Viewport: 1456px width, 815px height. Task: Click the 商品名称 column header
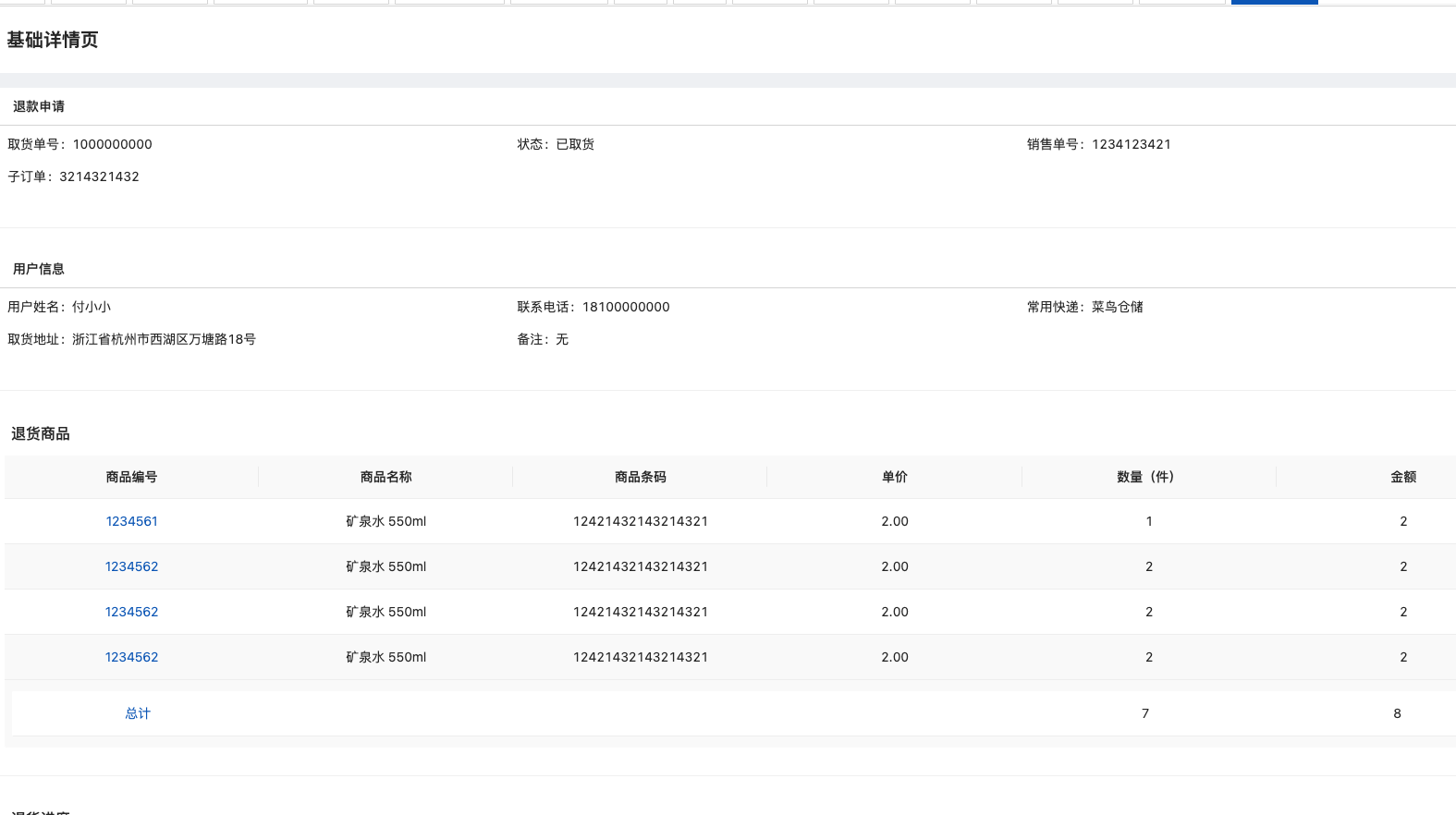click(386, 477)
